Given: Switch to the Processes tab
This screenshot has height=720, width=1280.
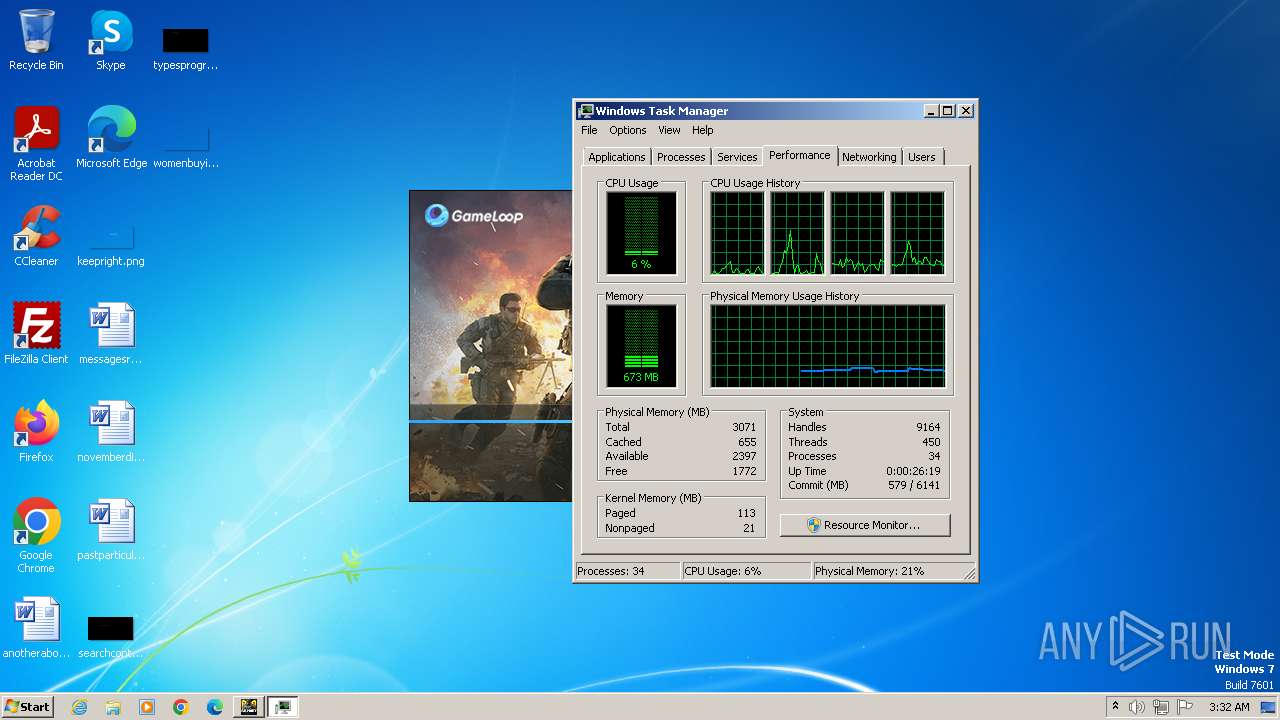Looking at the screenshot, I should (x=681, y=157).
